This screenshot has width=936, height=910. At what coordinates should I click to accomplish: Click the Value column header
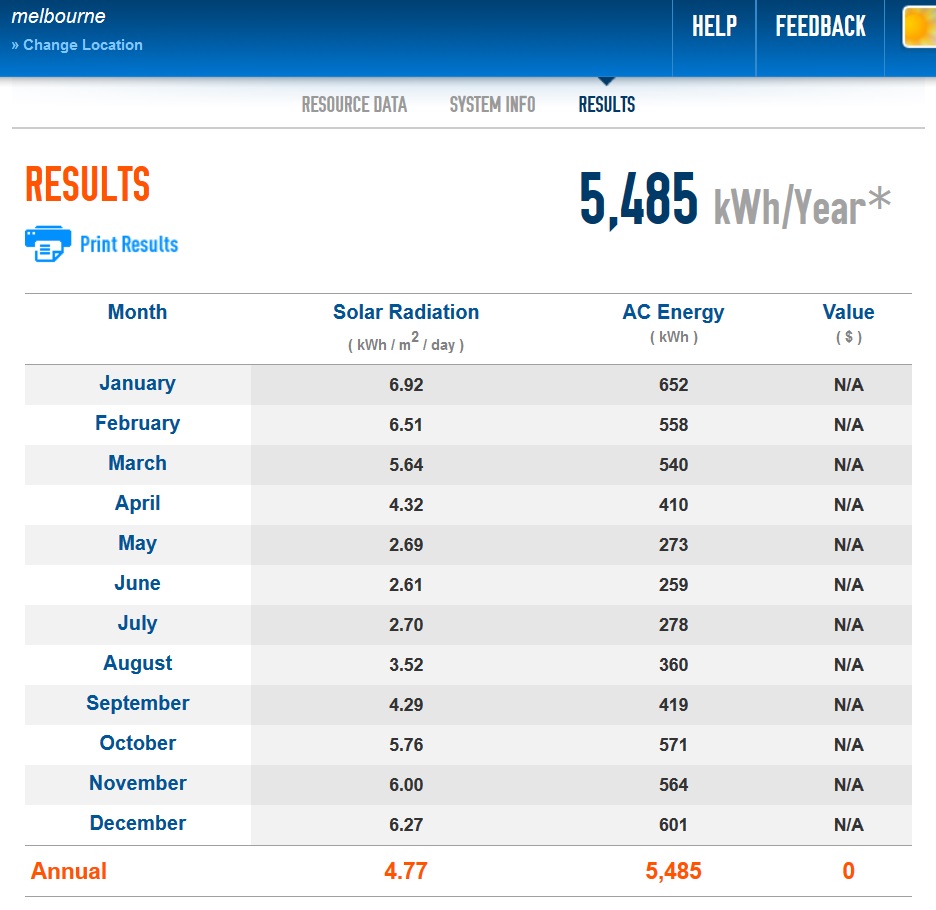[x=848, y=312]
